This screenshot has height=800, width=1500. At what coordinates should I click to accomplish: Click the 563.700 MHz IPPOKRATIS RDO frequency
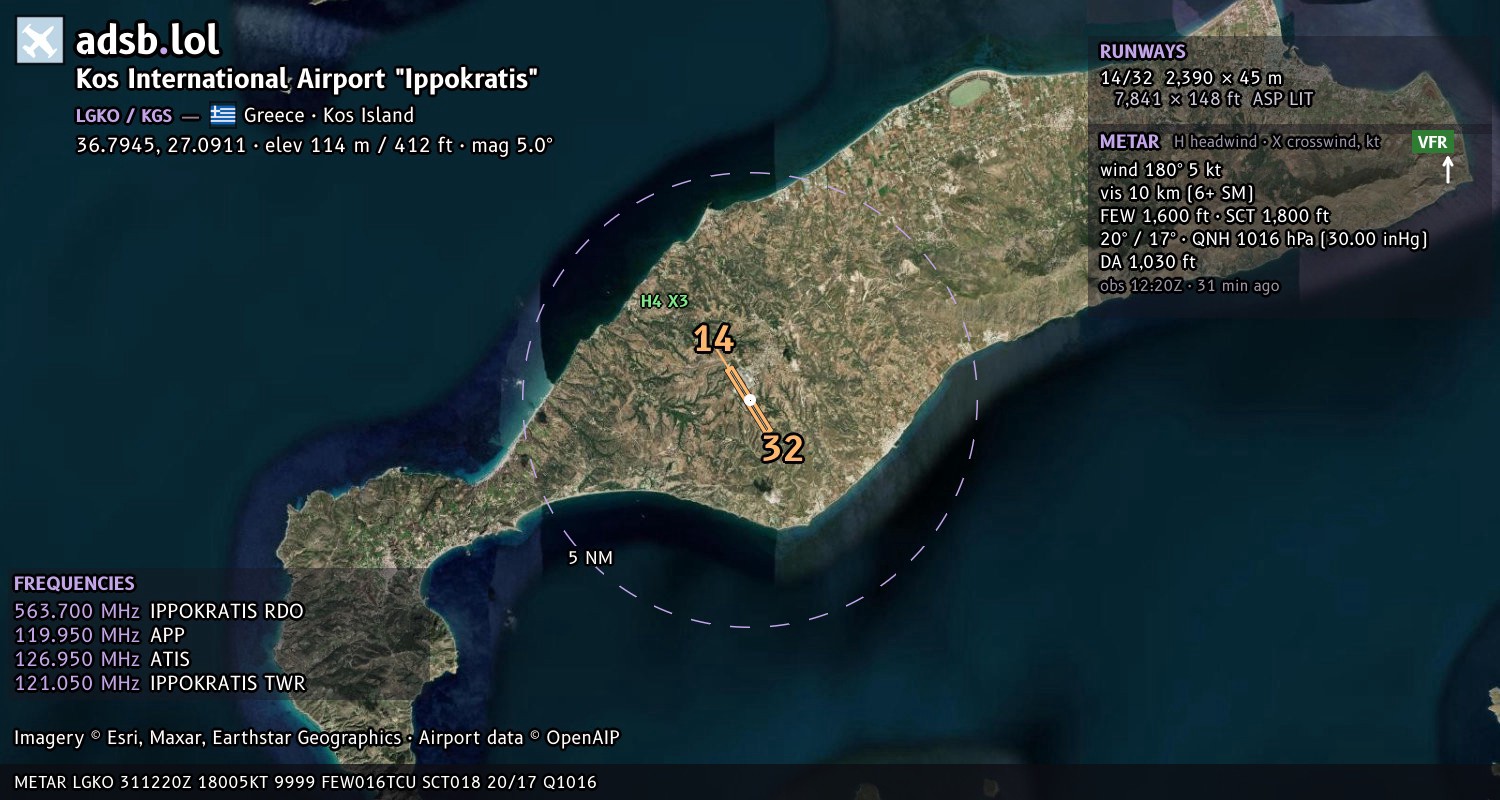tap(159, 611)
